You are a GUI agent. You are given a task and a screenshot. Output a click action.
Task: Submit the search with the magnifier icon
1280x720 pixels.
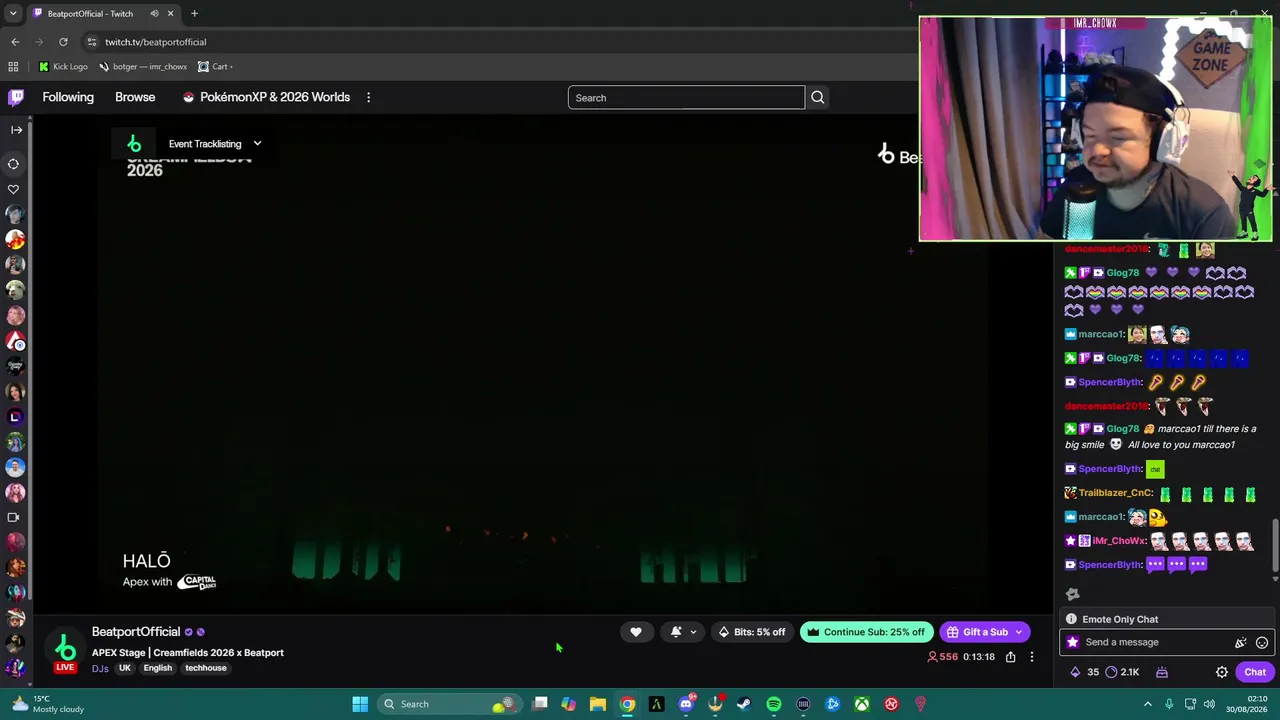click(817, 97)
